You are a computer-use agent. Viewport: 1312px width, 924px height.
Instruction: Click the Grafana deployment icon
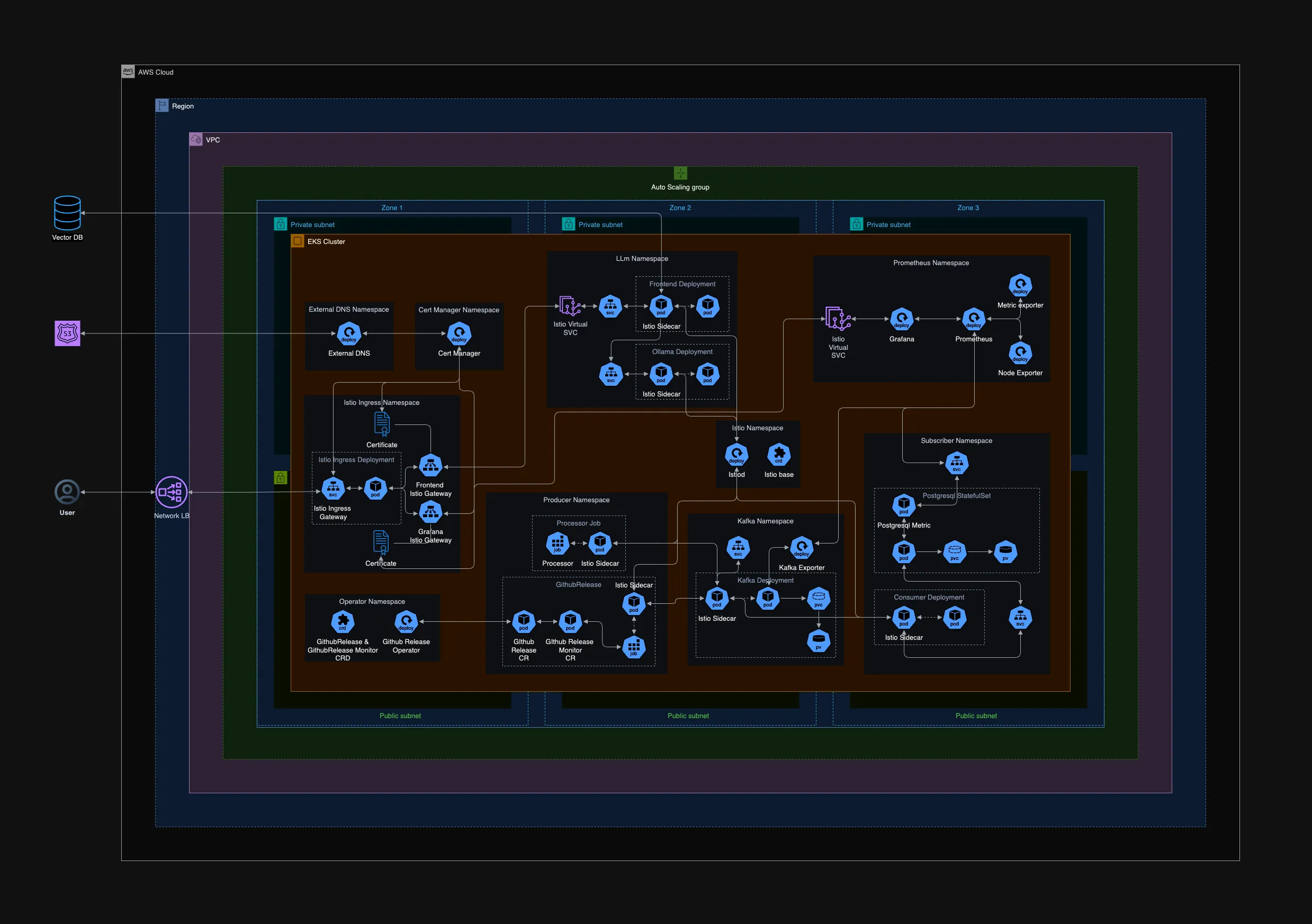click(x=902, y=319)
